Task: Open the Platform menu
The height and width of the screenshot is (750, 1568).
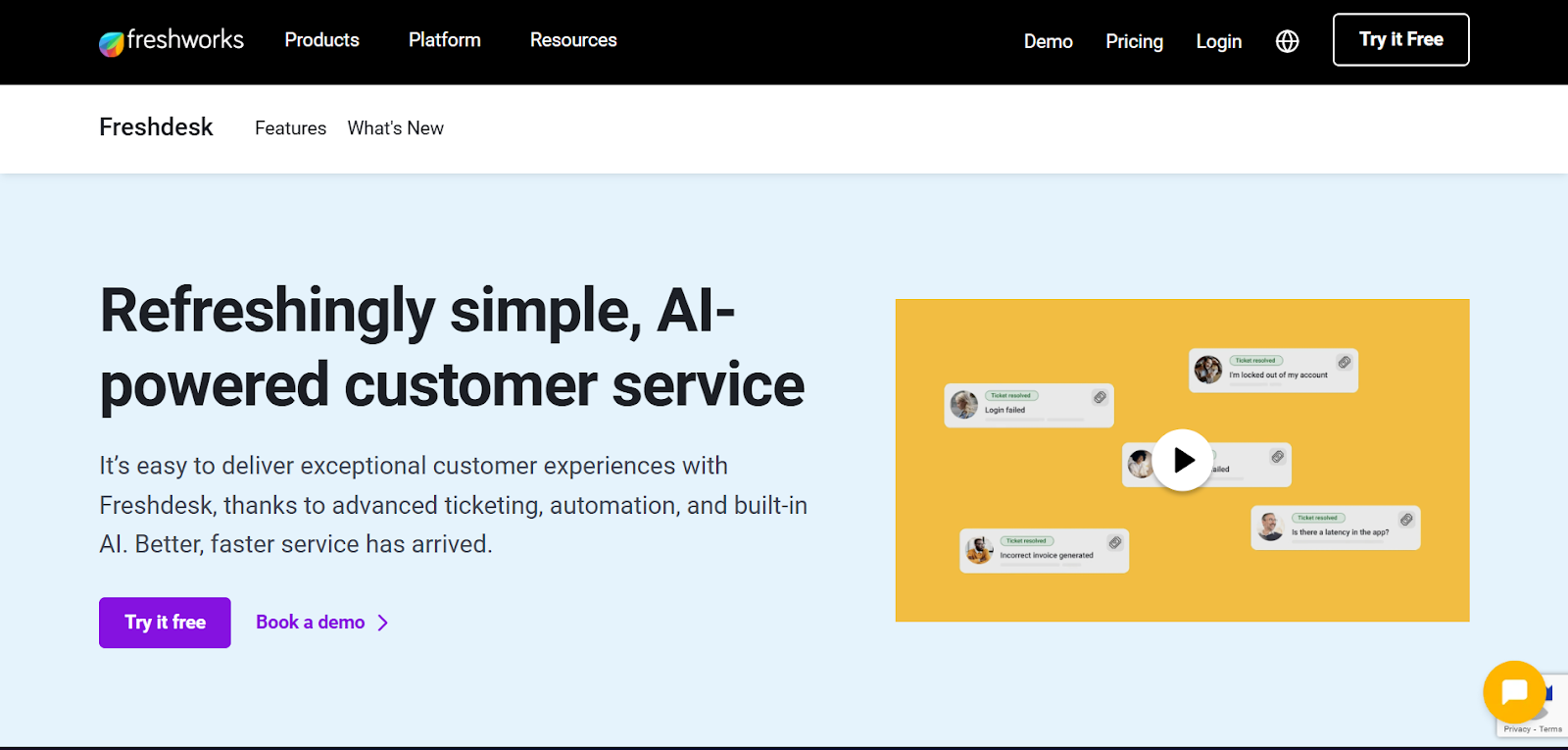Action: tap(445, 40)
